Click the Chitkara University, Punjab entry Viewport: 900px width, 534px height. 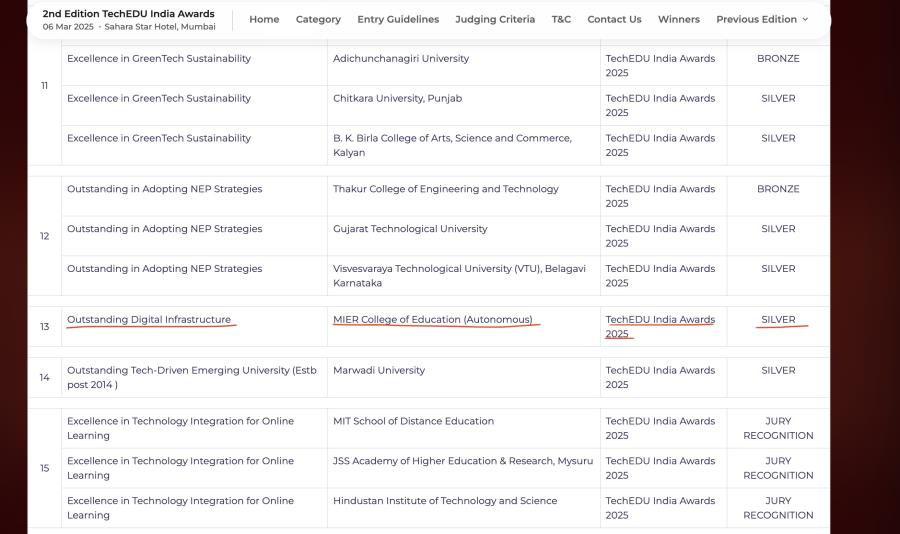464,106
